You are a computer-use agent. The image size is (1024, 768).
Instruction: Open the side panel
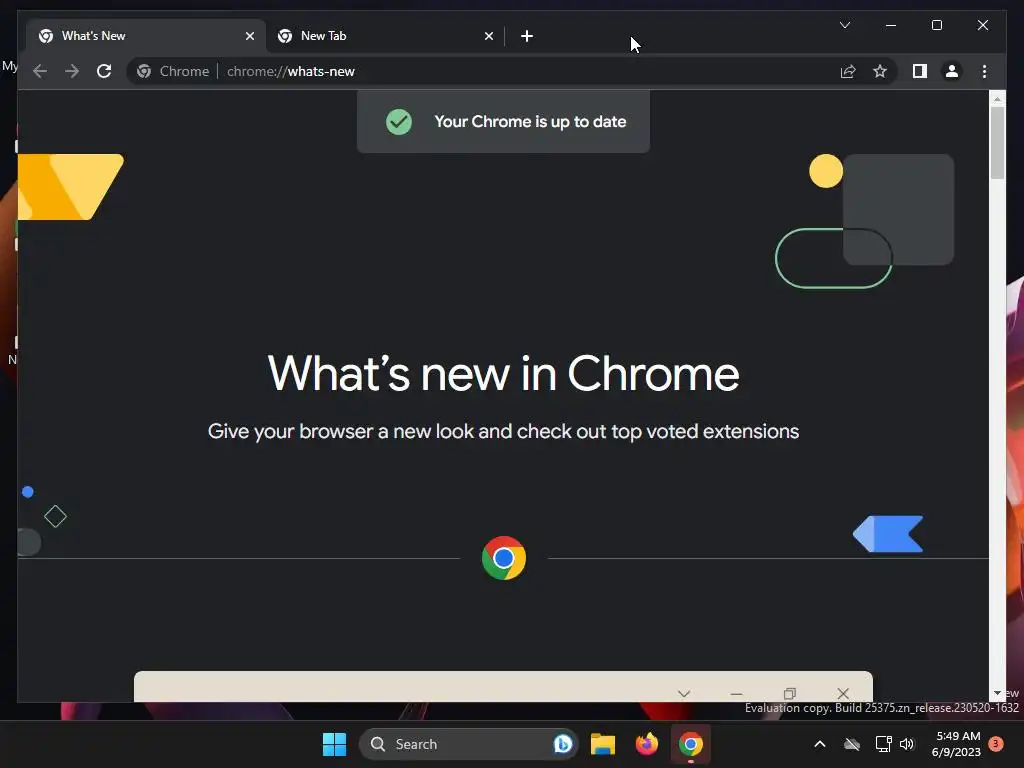(920, 71)
